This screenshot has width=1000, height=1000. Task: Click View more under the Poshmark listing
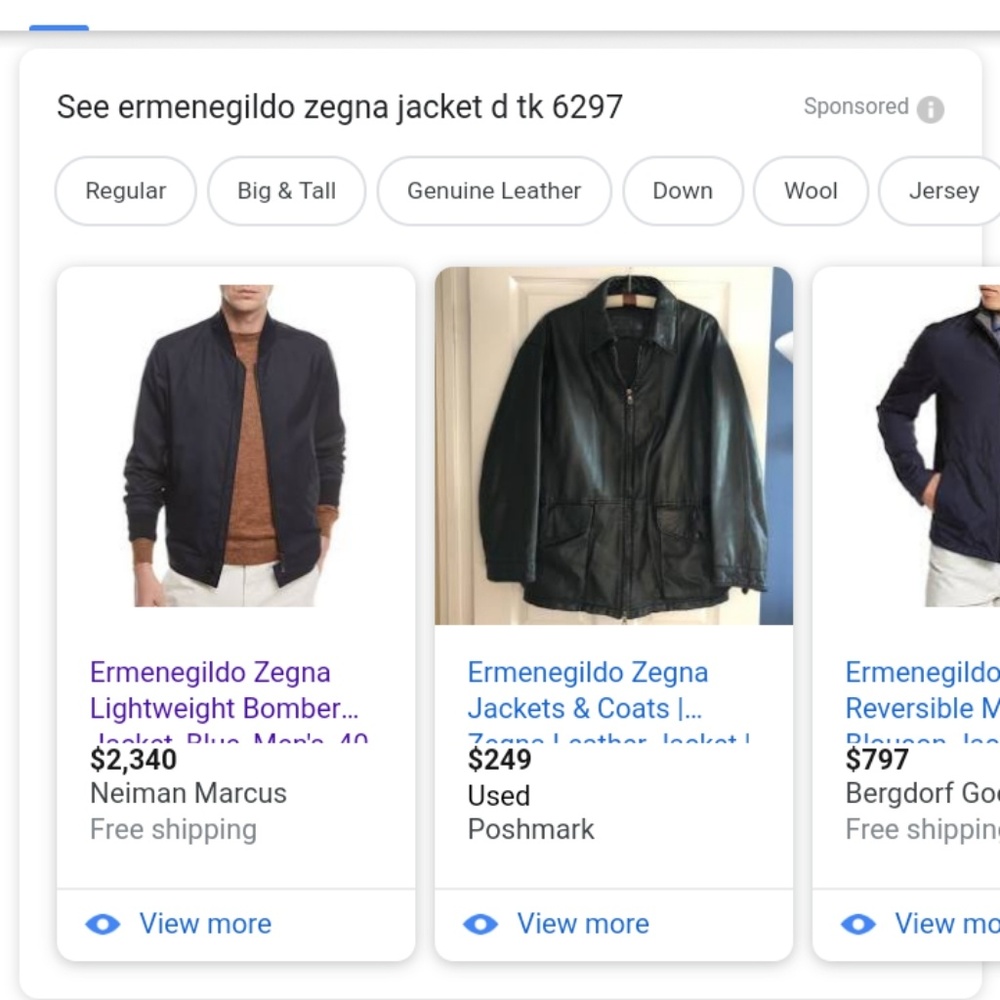coord(582,923)
